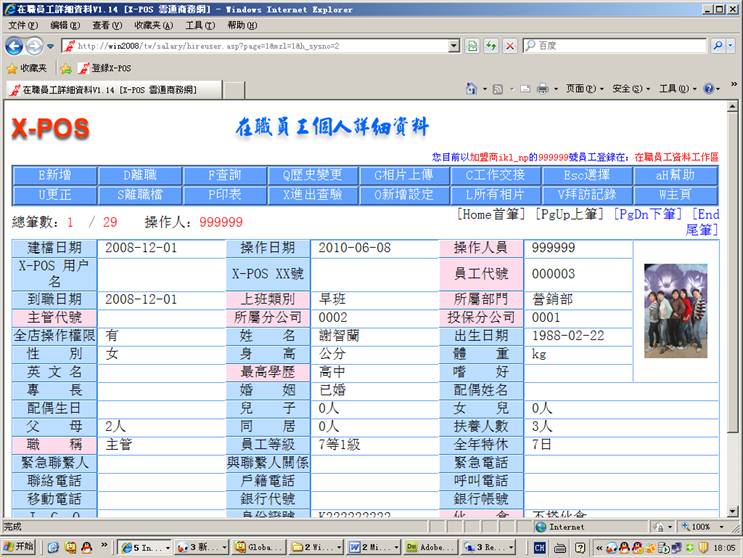Click the search magnifier icon
Screen dimensions: 743x558
point(718,46)
